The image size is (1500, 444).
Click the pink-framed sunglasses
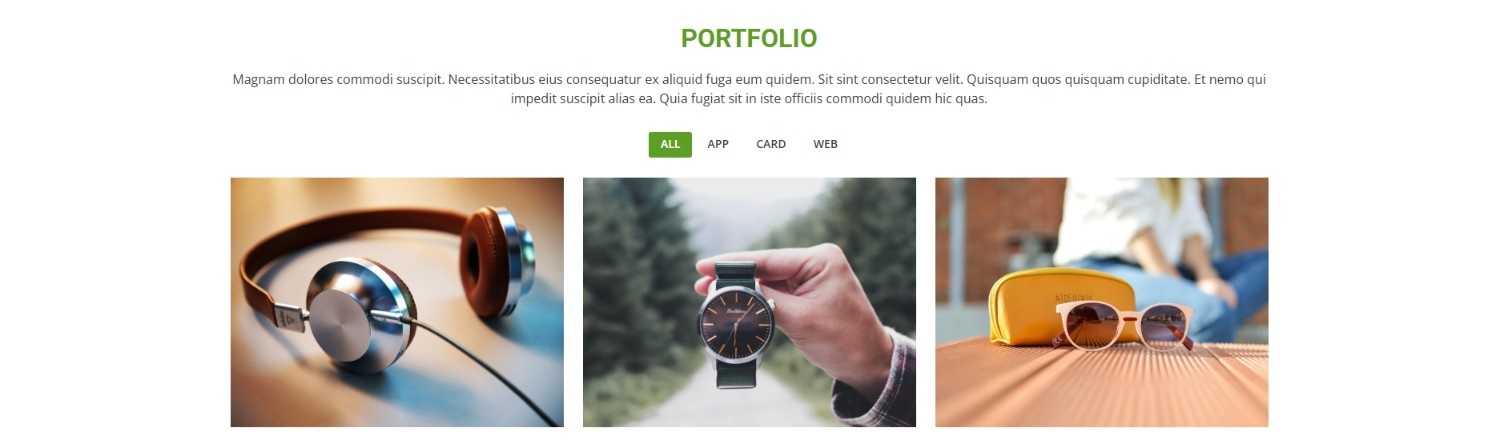[x=1124, y=326]
